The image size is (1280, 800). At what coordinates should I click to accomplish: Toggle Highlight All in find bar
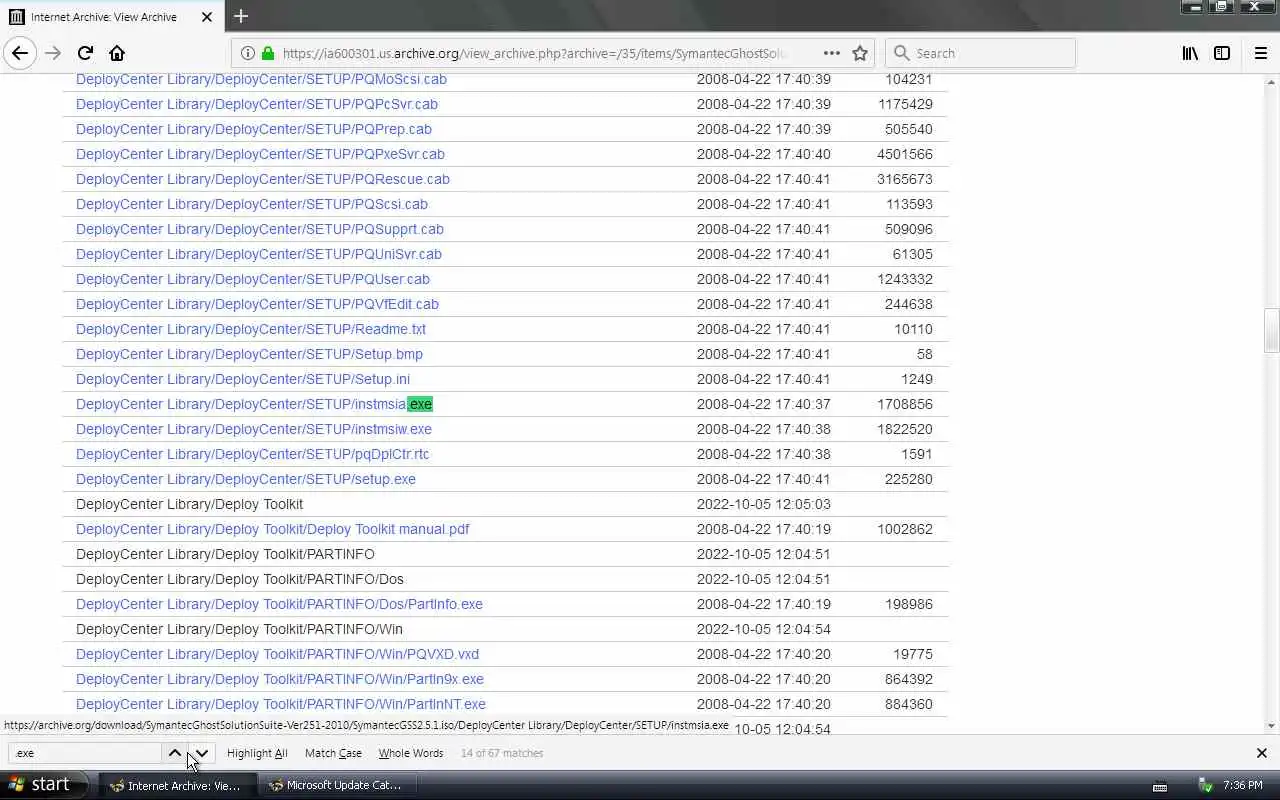257,753
